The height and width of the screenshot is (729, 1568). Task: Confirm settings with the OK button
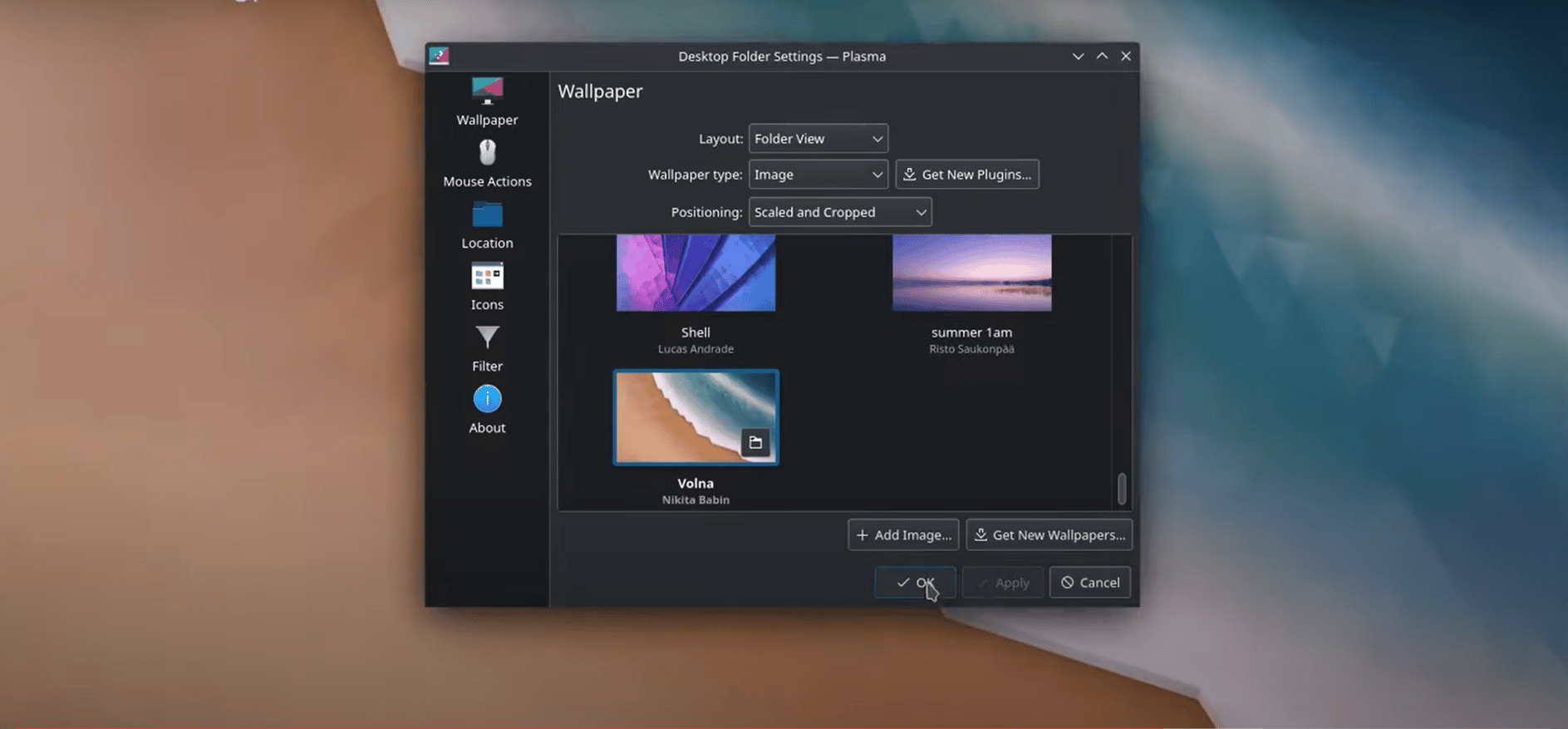pyautogui.click(x=915, y=583)
